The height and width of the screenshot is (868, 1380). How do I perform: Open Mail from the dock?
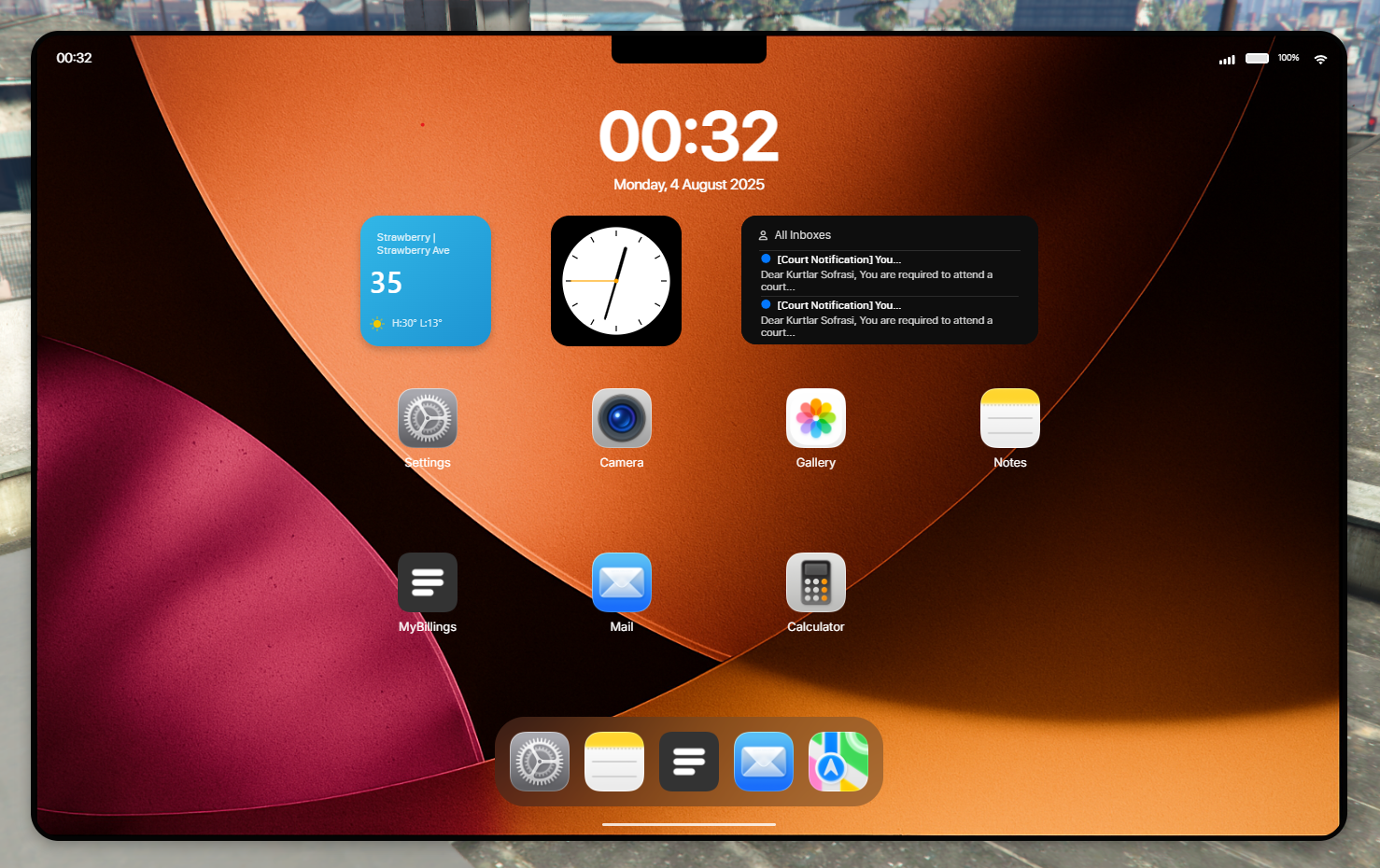coord(764,762)
